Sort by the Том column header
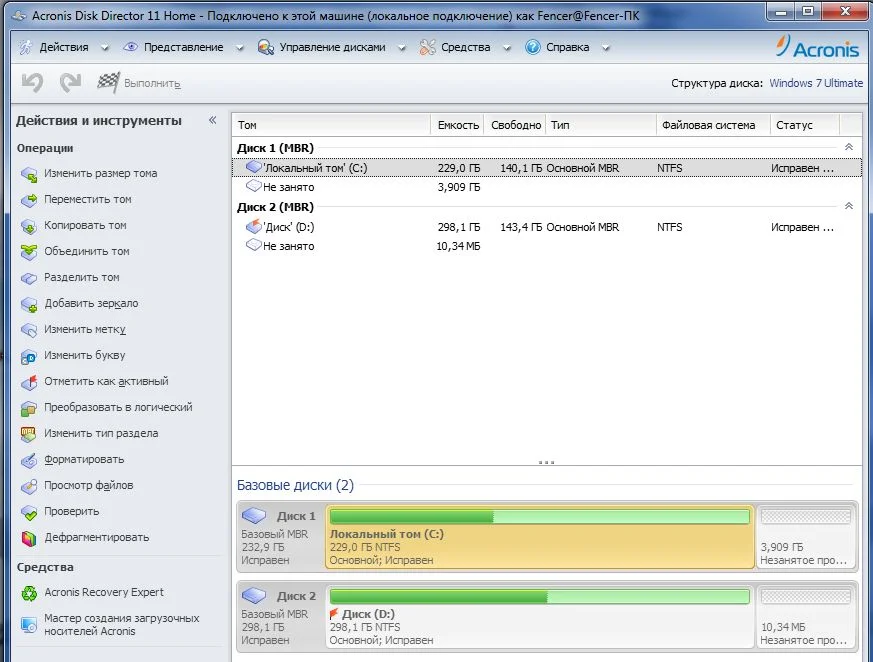Viewport: 873px width, 662px height. point(331,125)
